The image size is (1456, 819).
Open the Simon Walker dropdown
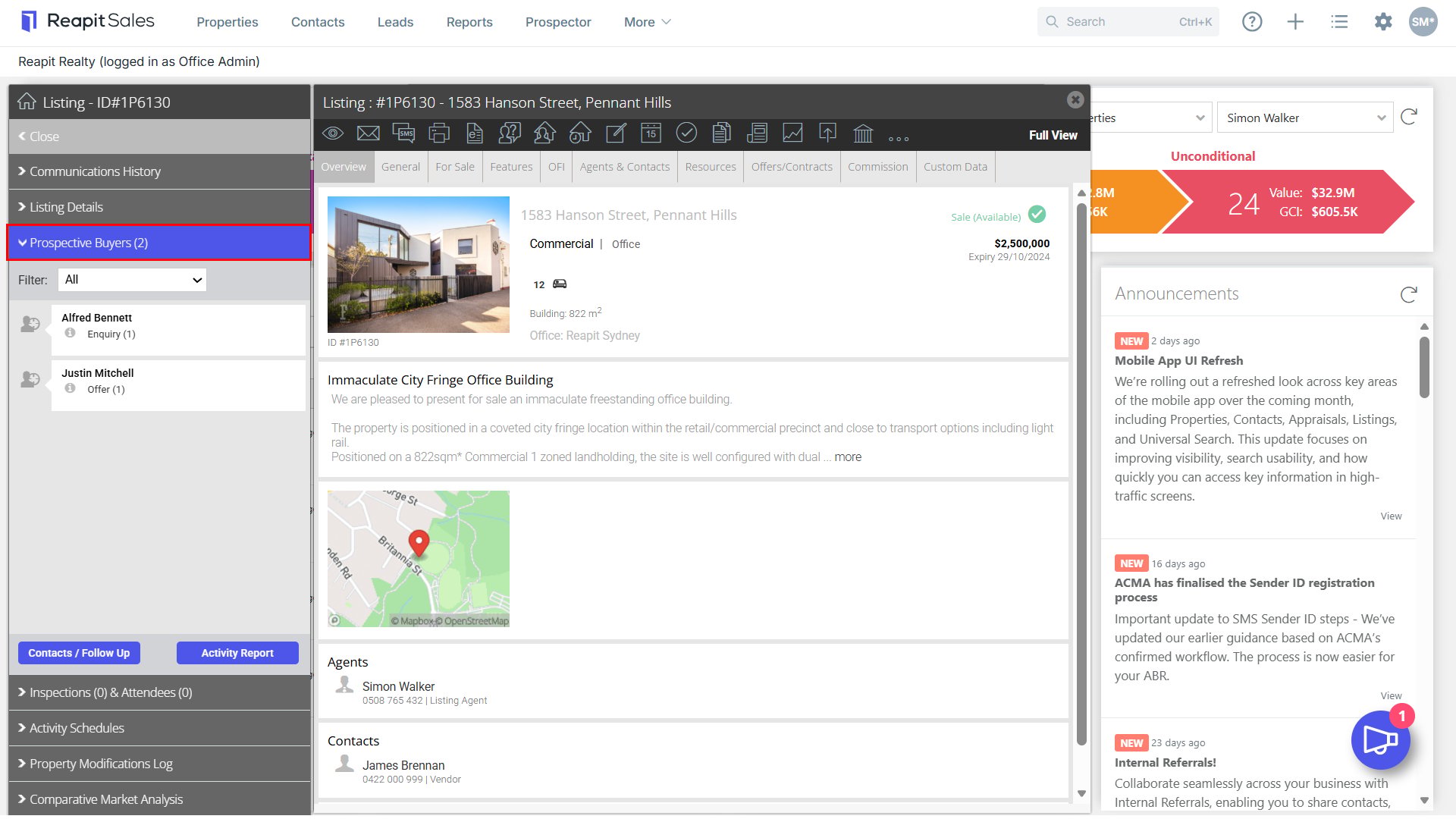pos(1305,118)
